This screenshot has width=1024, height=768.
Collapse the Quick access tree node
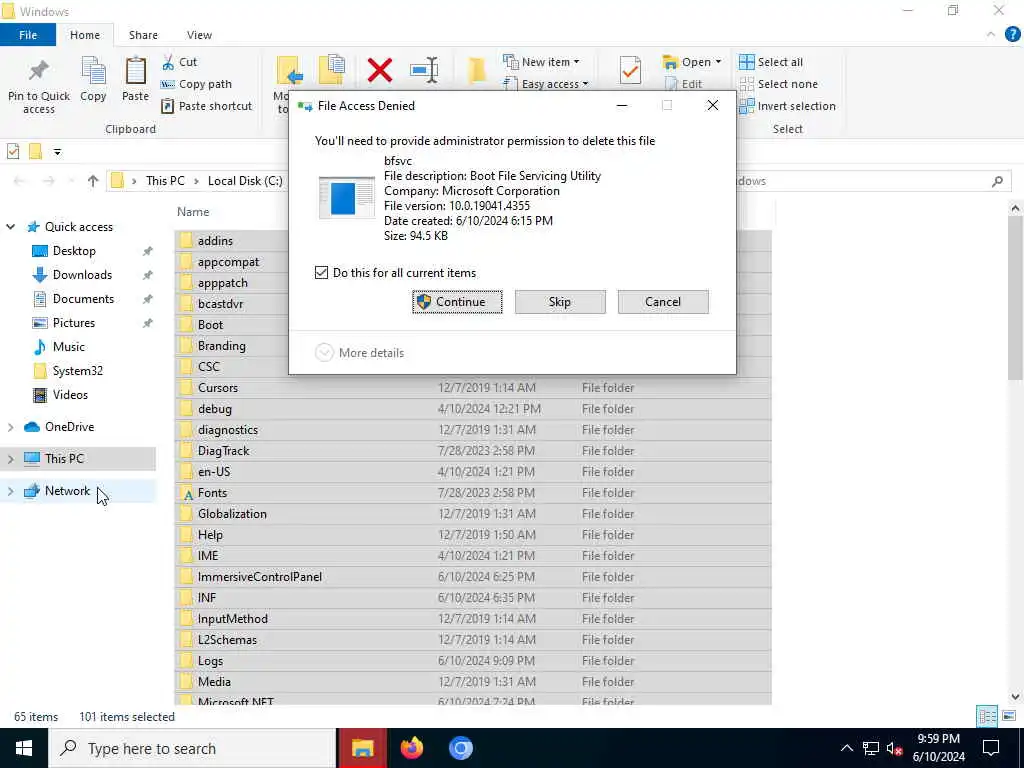click(10, 227)
